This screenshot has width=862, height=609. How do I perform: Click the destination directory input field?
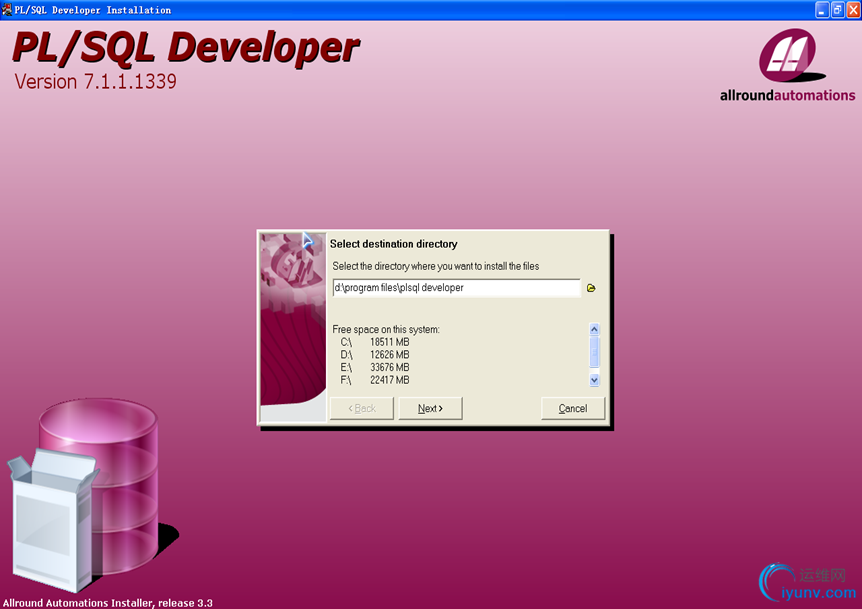(456, 287)
